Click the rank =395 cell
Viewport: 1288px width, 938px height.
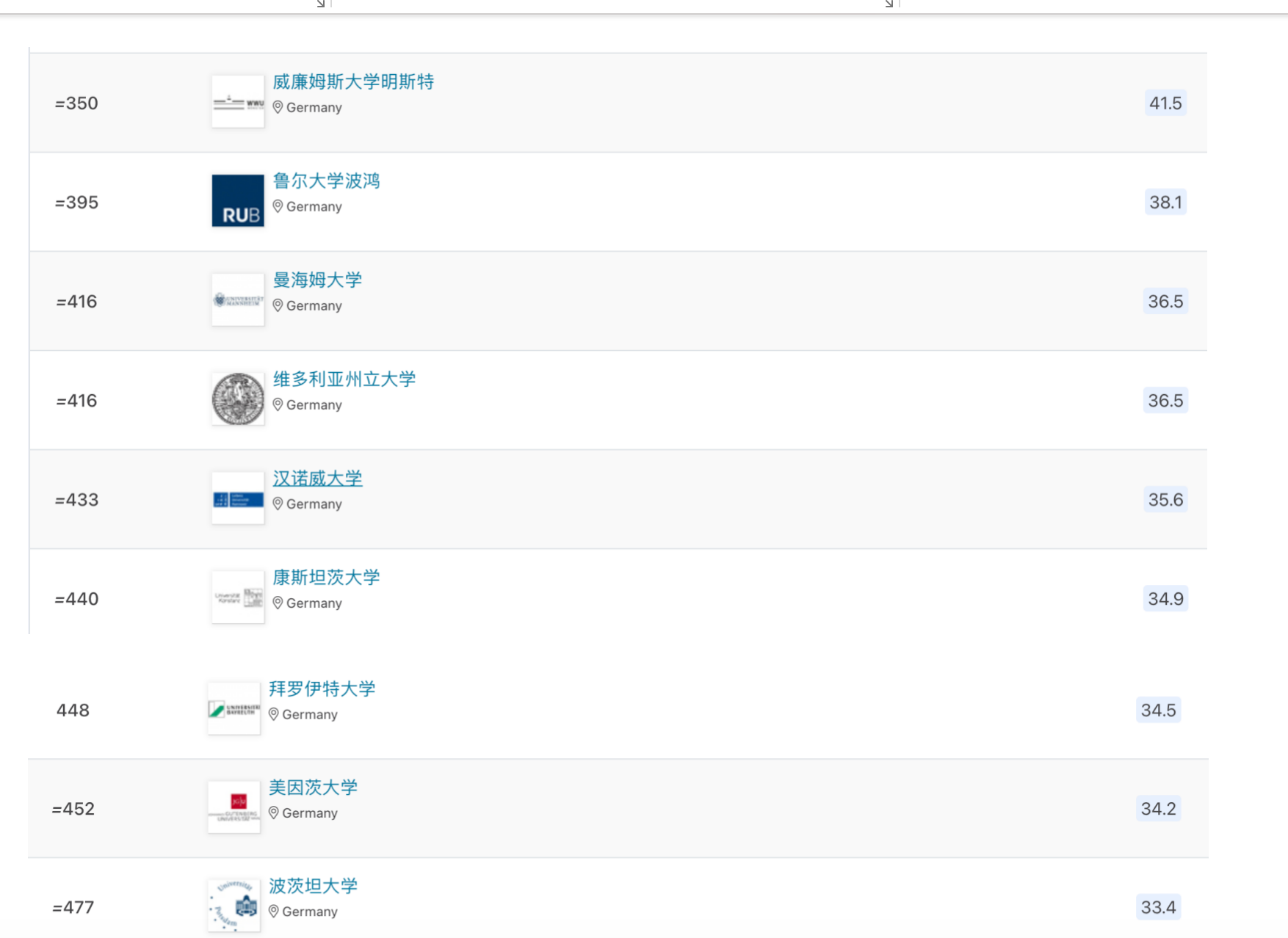pyautogui.click(x=76, y=202)
